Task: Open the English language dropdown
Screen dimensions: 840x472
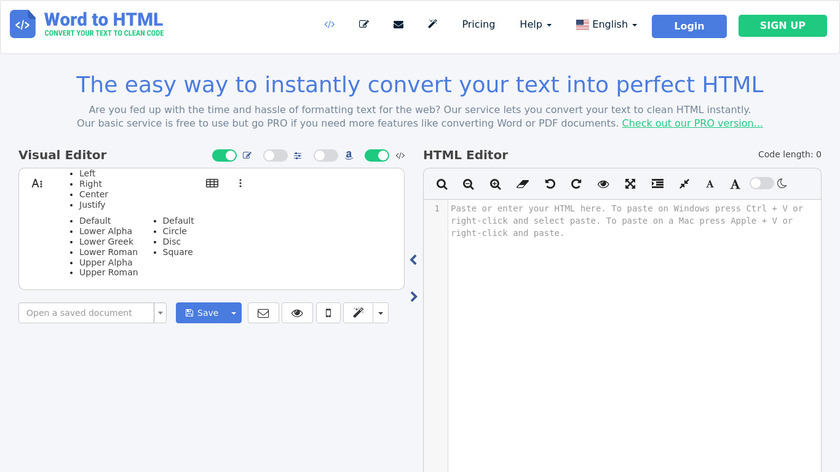Action: coord(606,25)
